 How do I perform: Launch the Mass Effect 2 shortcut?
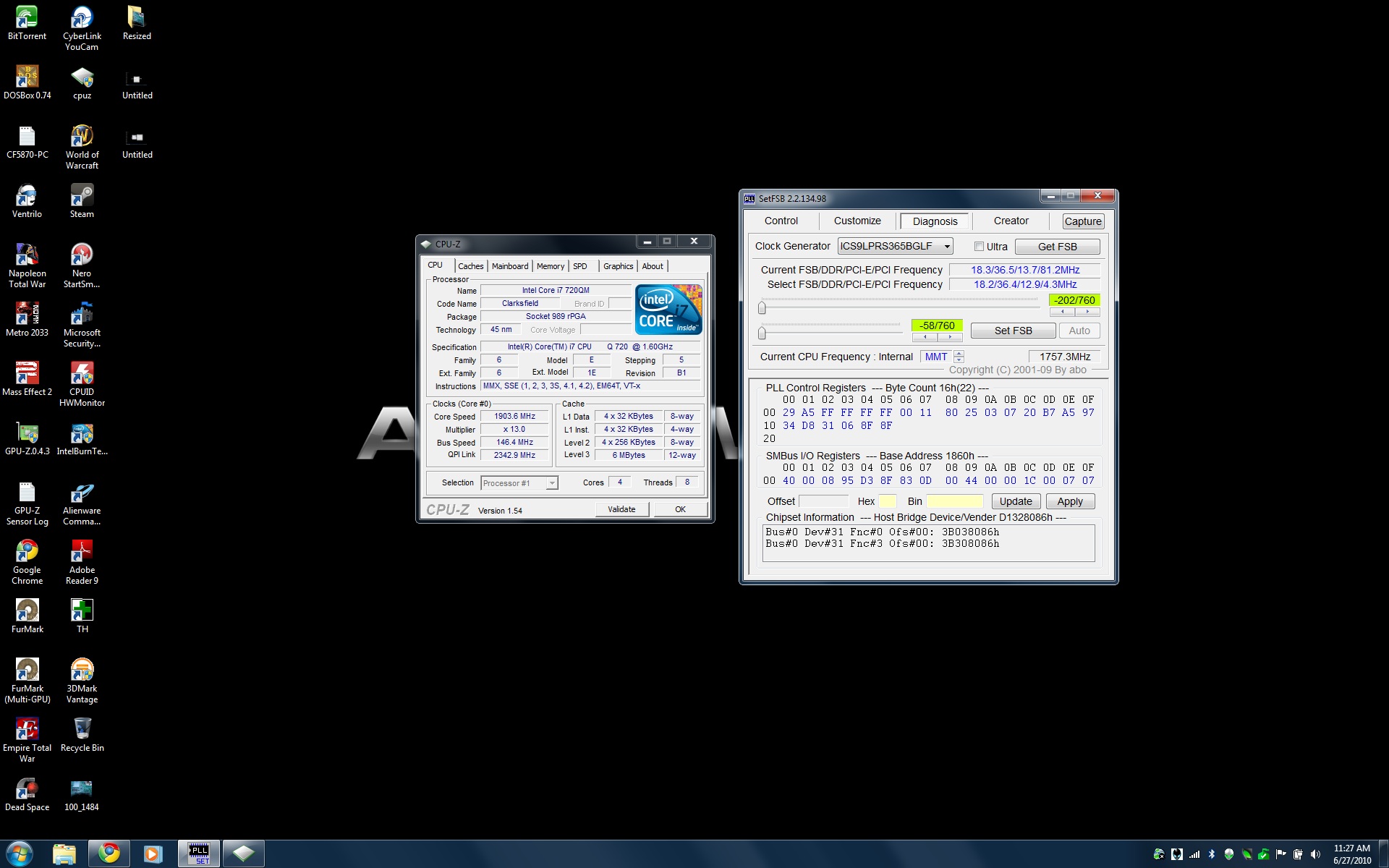pyautogui.click(x=27, y=379)
